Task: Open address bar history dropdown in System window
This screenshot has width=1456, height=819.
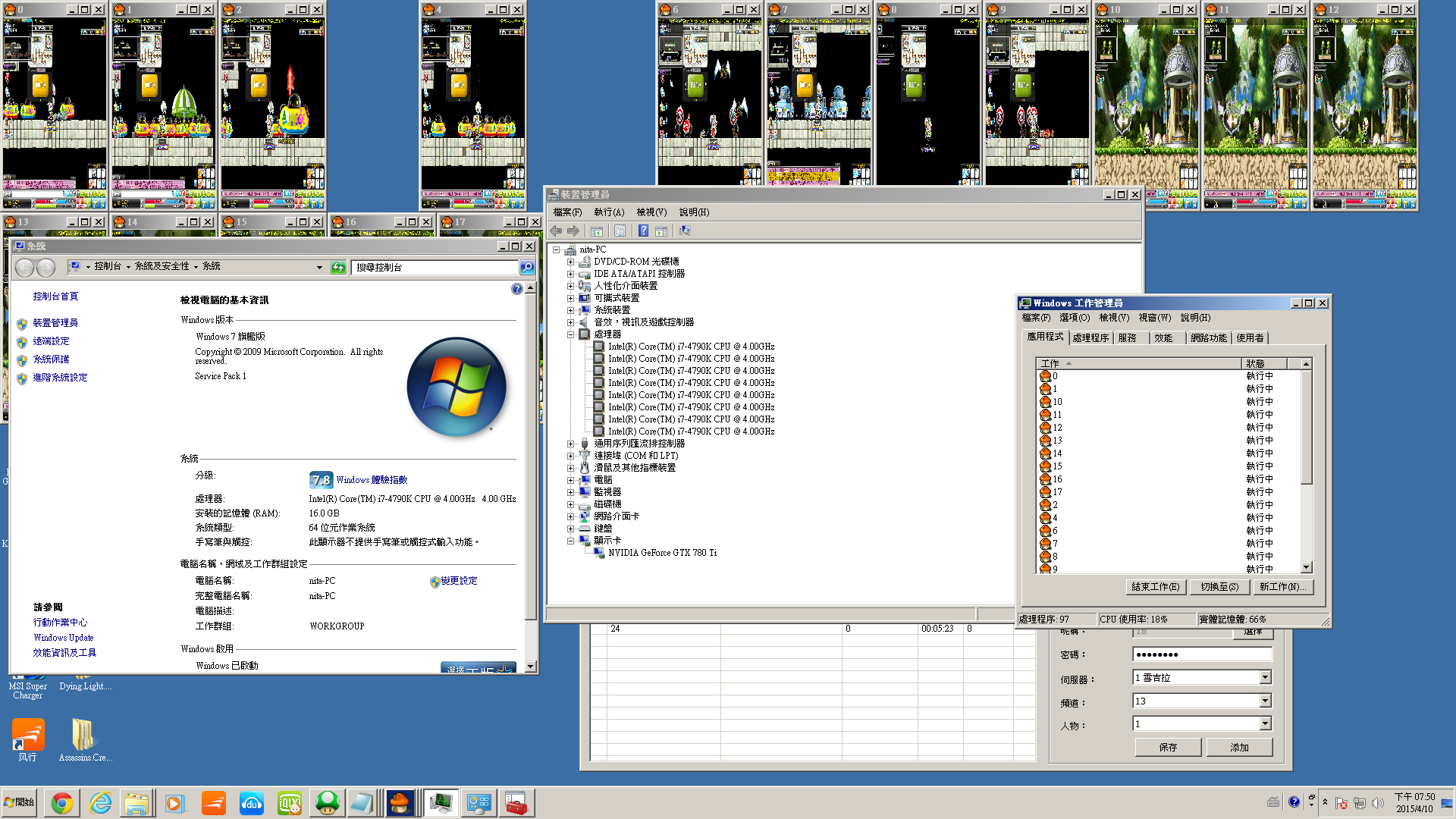Action: pos(319,267)
